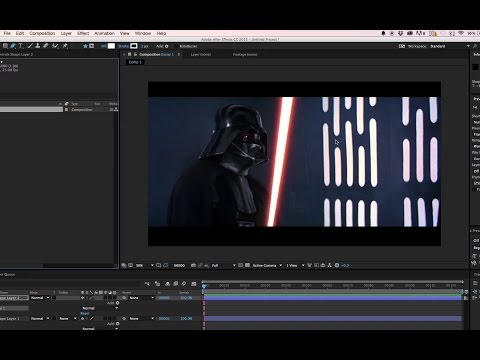
Task: Click the timeline button in viewer footer
Action: click(x=323, y=265)
